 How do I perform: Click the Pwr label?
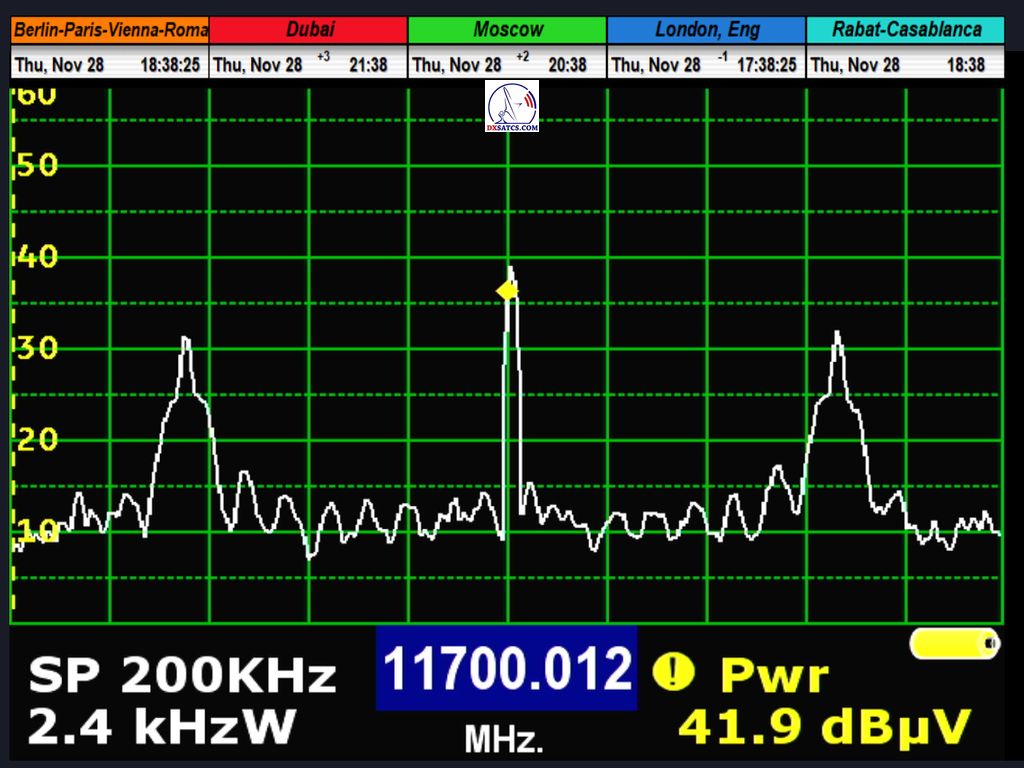tap(775, 676)
